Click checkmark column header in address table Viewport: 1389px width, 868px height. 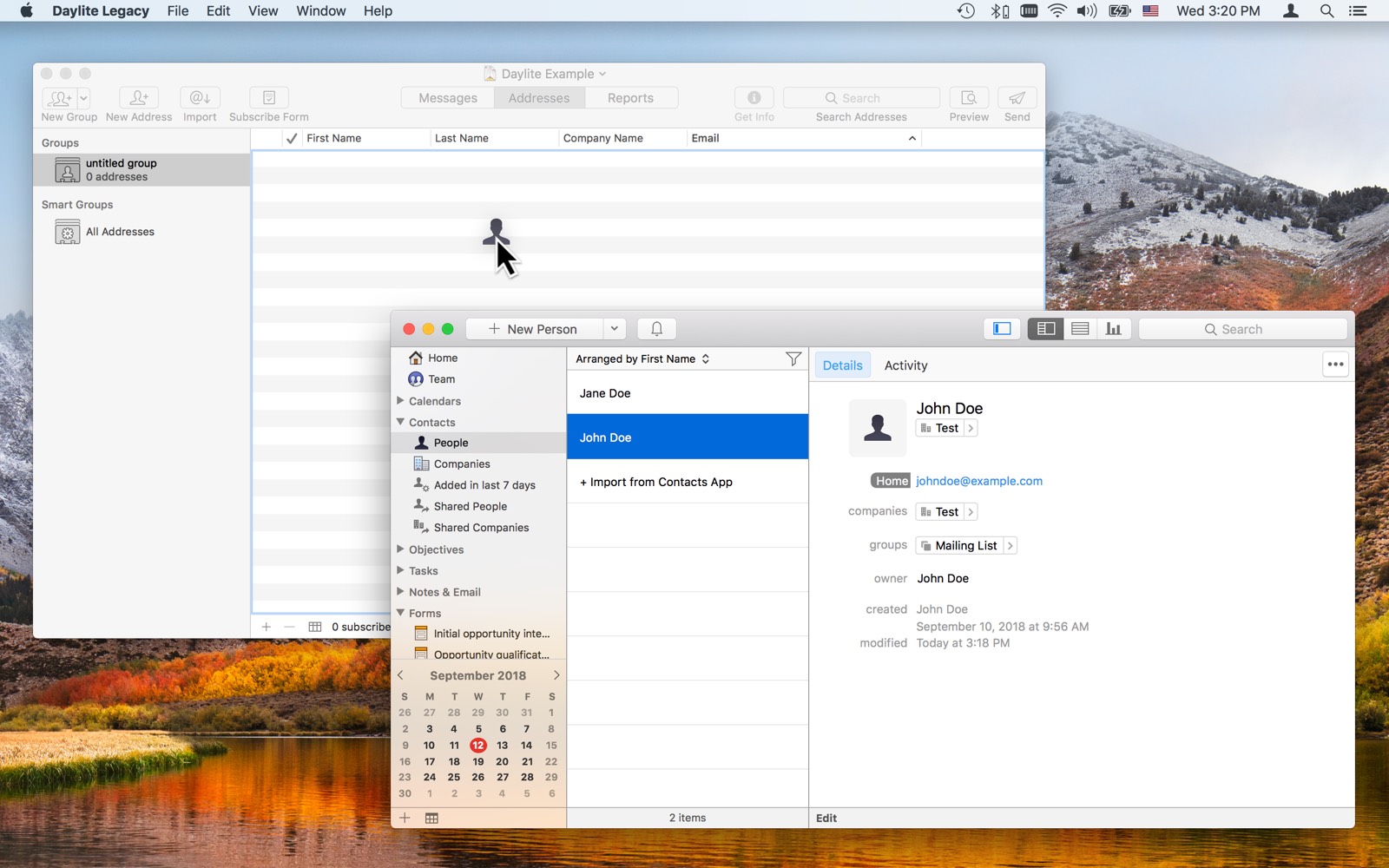click(292, 138)
